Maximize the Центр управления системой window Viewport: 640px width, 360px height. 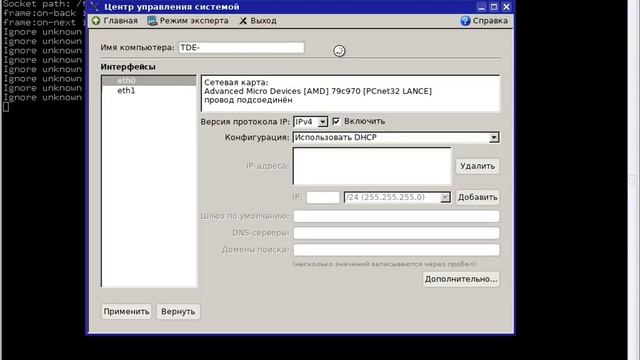(494, 7)
